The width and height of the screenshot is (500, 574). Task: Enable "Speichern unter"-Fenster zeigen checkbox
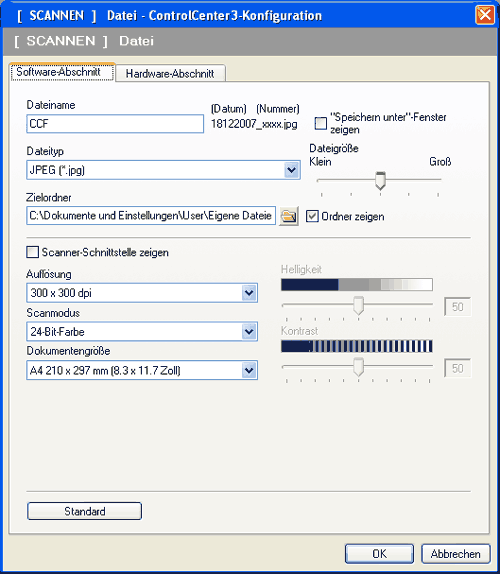click(x=321, y=123)
